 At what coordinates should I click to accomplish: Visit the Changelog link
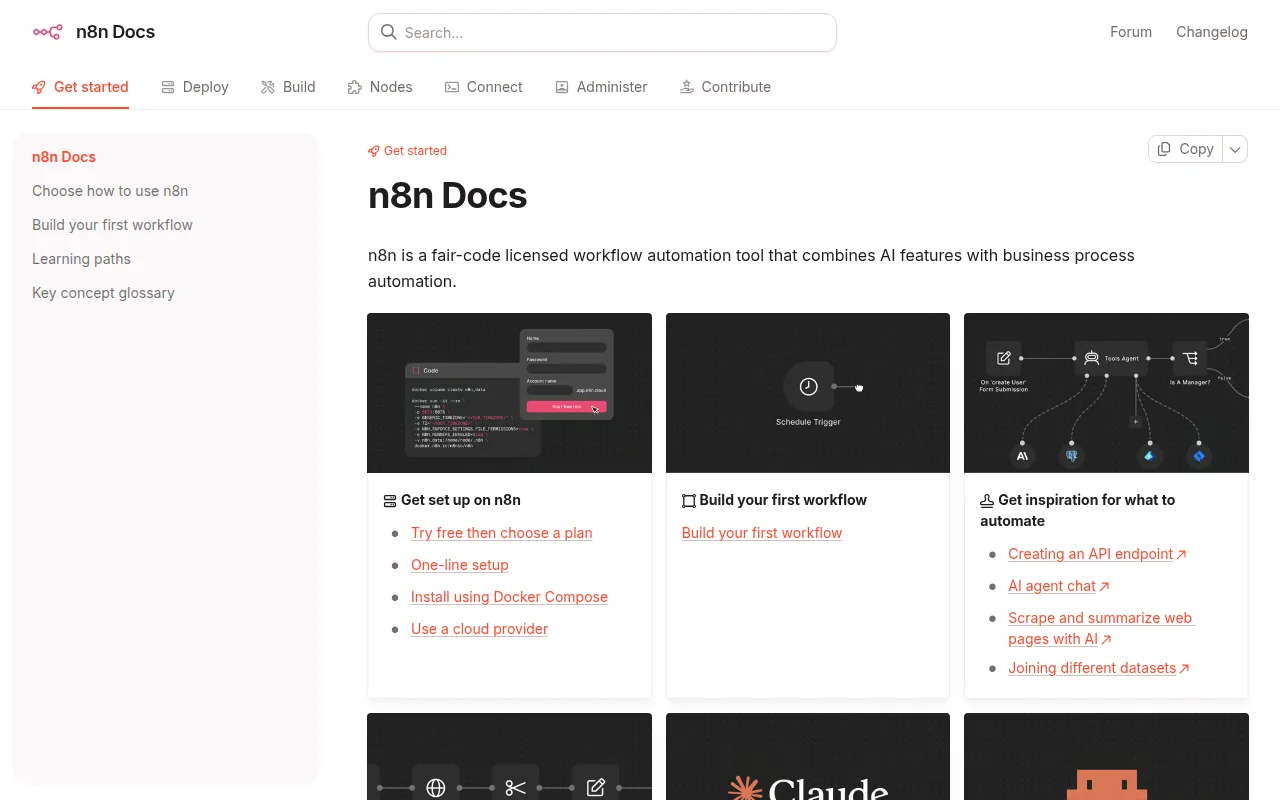coord(1212,32)
